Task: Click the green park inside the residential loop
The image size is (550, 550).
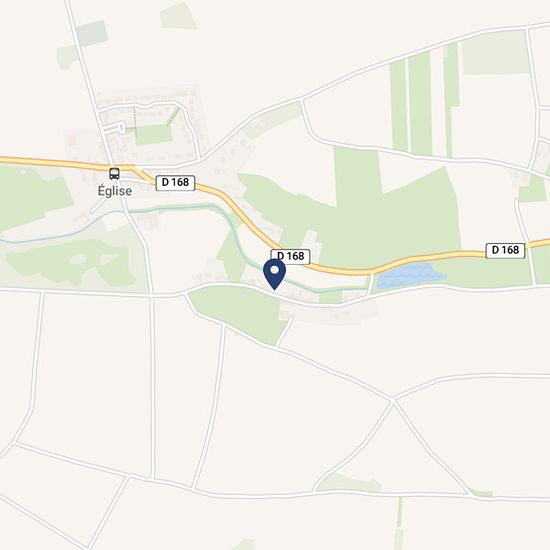Action: tap(153, 134)
